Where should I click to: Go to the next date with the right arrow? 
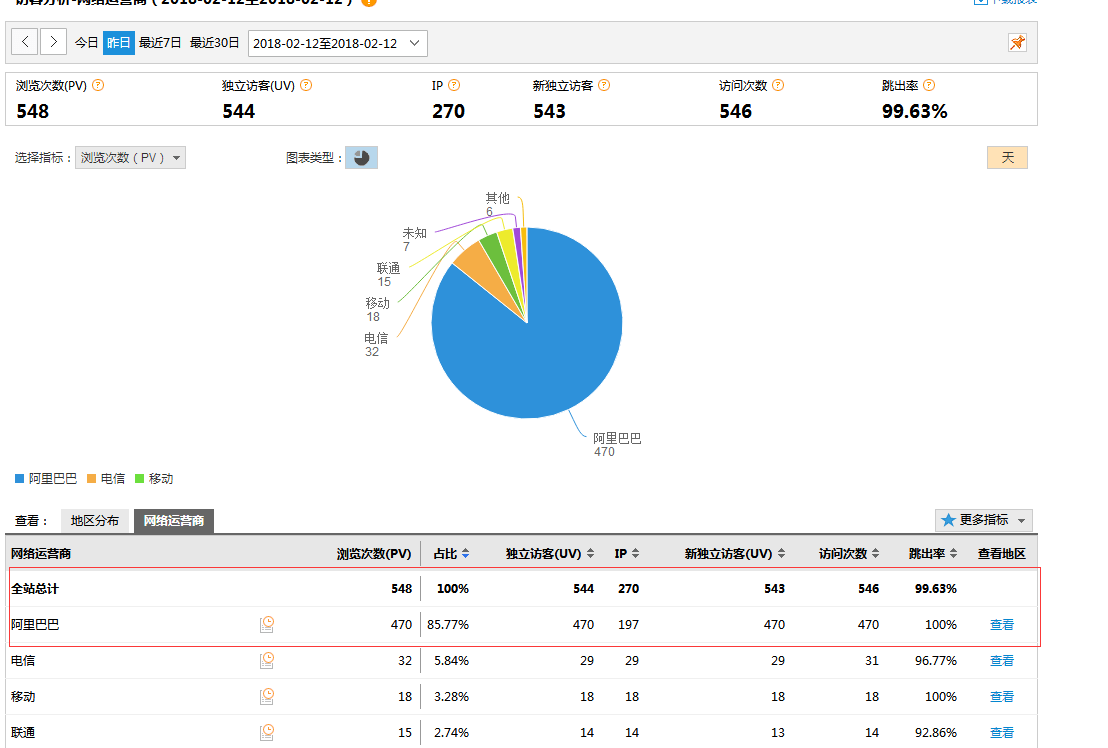pos(54,43)
